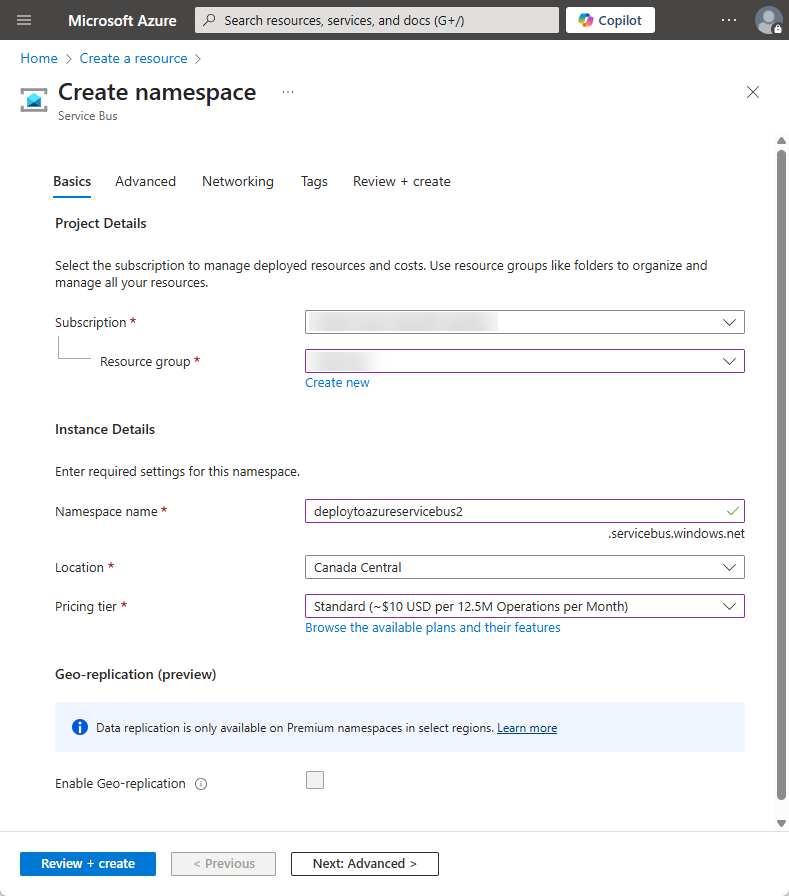
Task: Click the Copilot button
Action: tap(610, 20)
